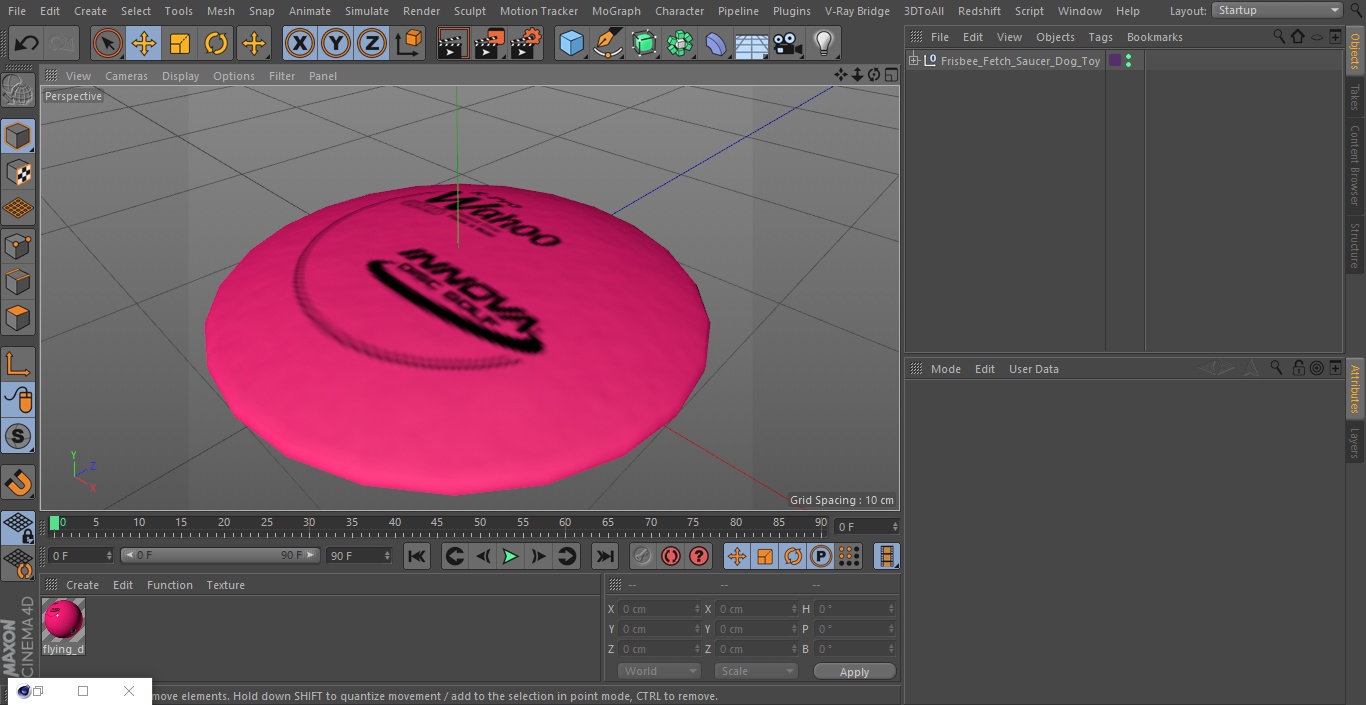Open the deformer objects icon

coord(716,44)
